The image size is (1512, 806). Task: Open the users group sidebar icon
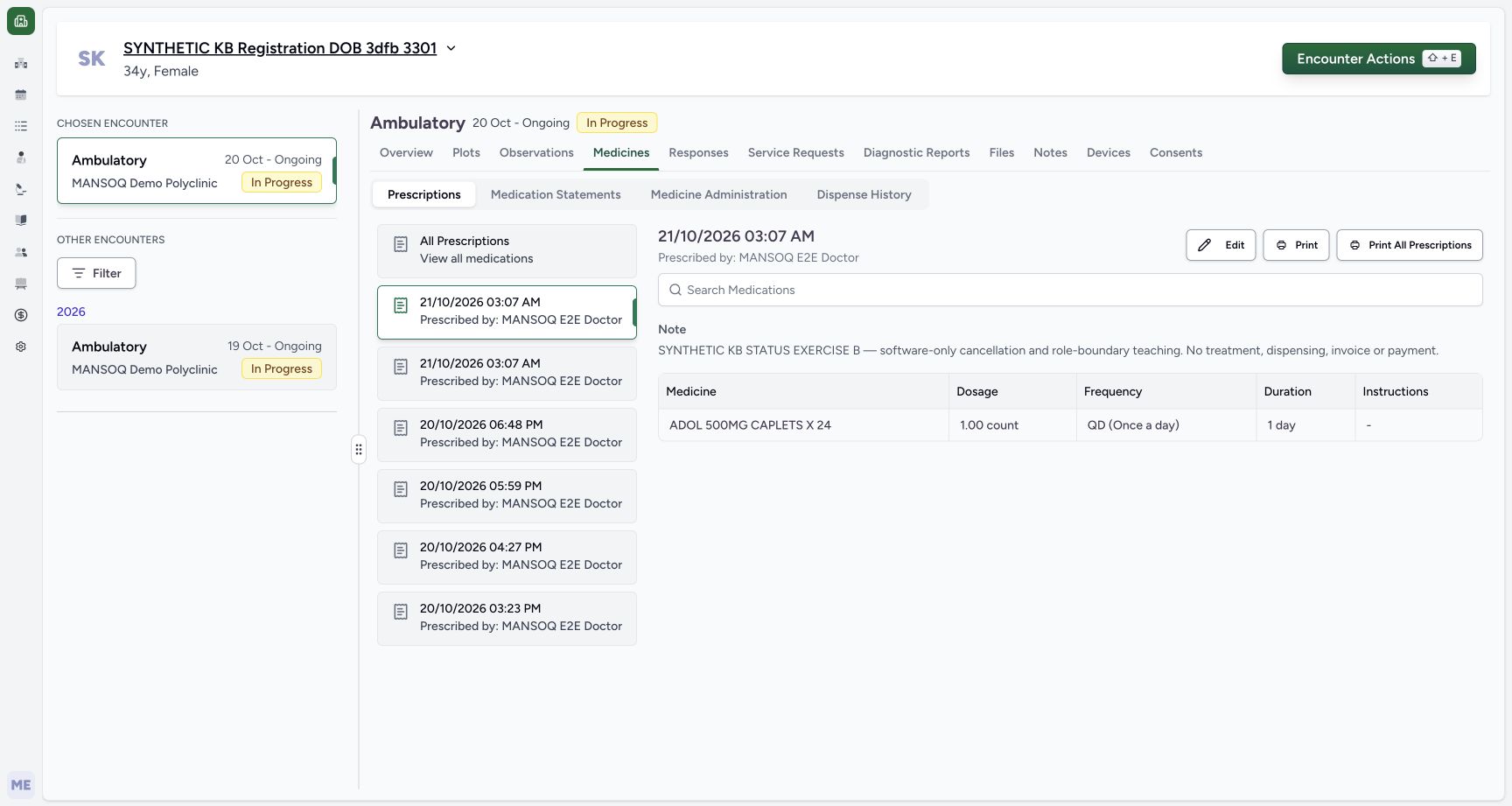coord(21,252)
